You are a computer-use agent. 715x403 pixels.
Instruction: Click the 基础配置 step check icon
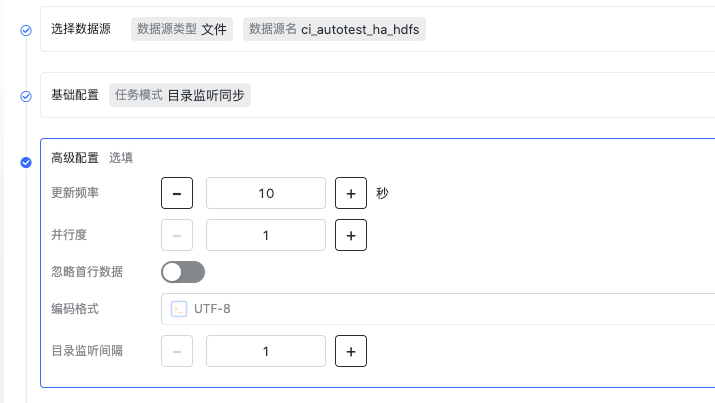pyautogui.click(x=26, y=96)
